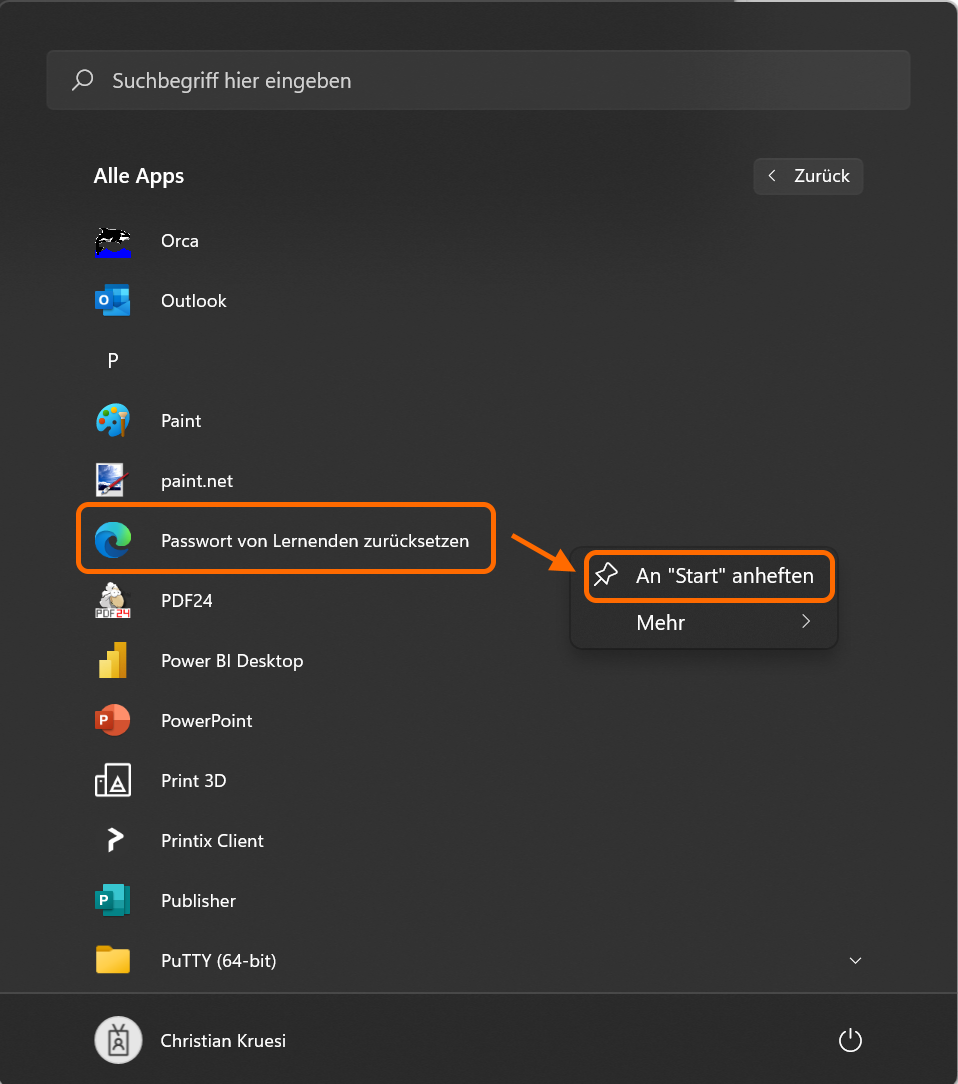Screen dimensions: 958x1084
Task: Click the letter P section header
Action: click(x=113, y=361)
